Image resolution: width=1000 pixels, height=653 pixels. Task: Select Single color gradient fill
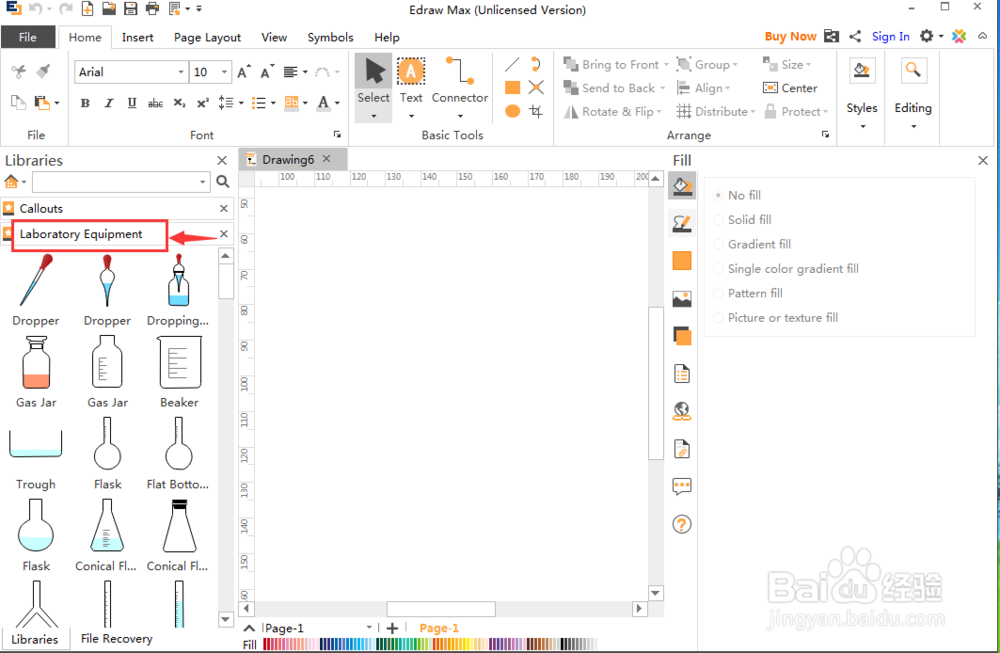[786, 268]
